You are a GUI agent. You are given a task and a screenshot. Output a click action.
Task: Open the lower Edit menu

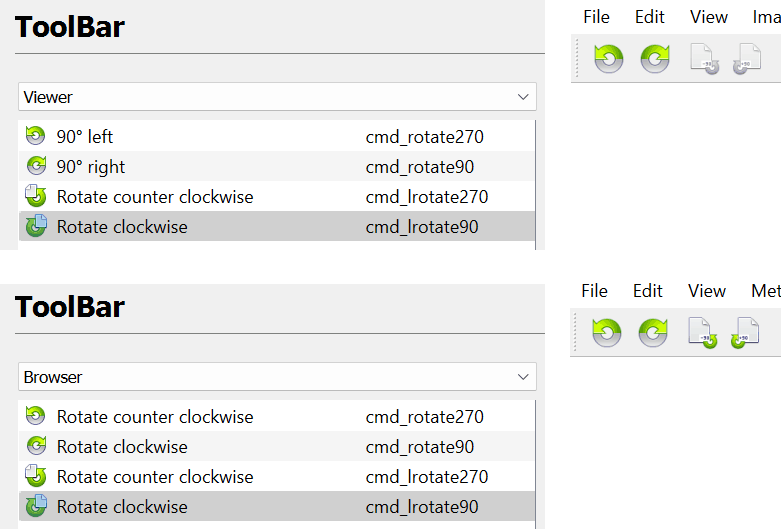pyautogui.click(x=648, y=291)
